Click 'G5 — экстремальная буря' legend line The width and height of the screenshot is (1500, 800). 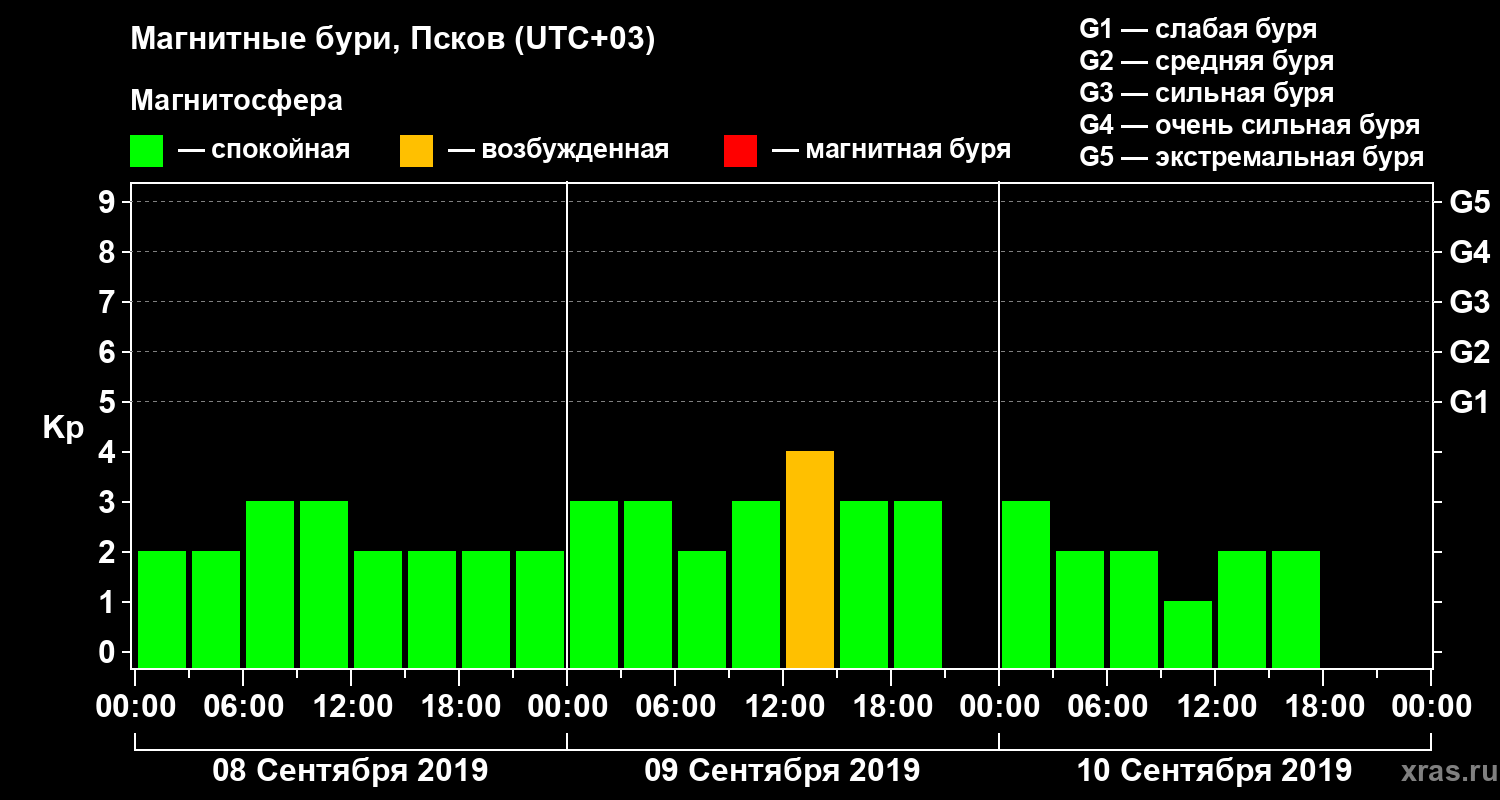tap(1252, 157)
